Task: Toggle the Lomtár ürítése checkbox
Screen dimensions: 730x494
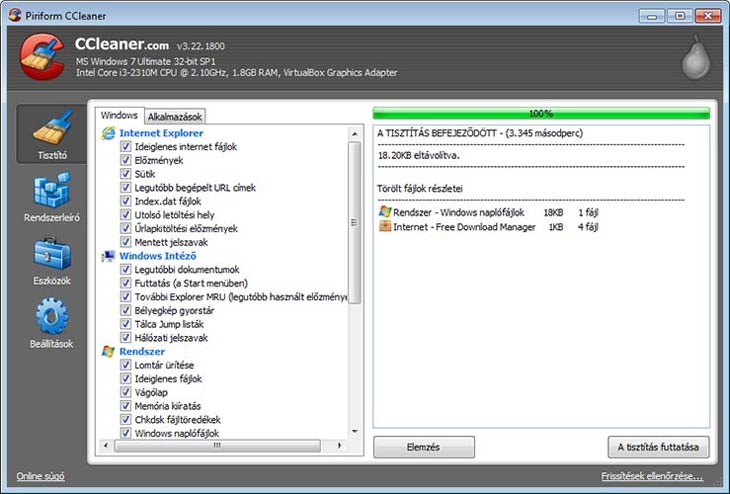Action: (x=126, y=365)
